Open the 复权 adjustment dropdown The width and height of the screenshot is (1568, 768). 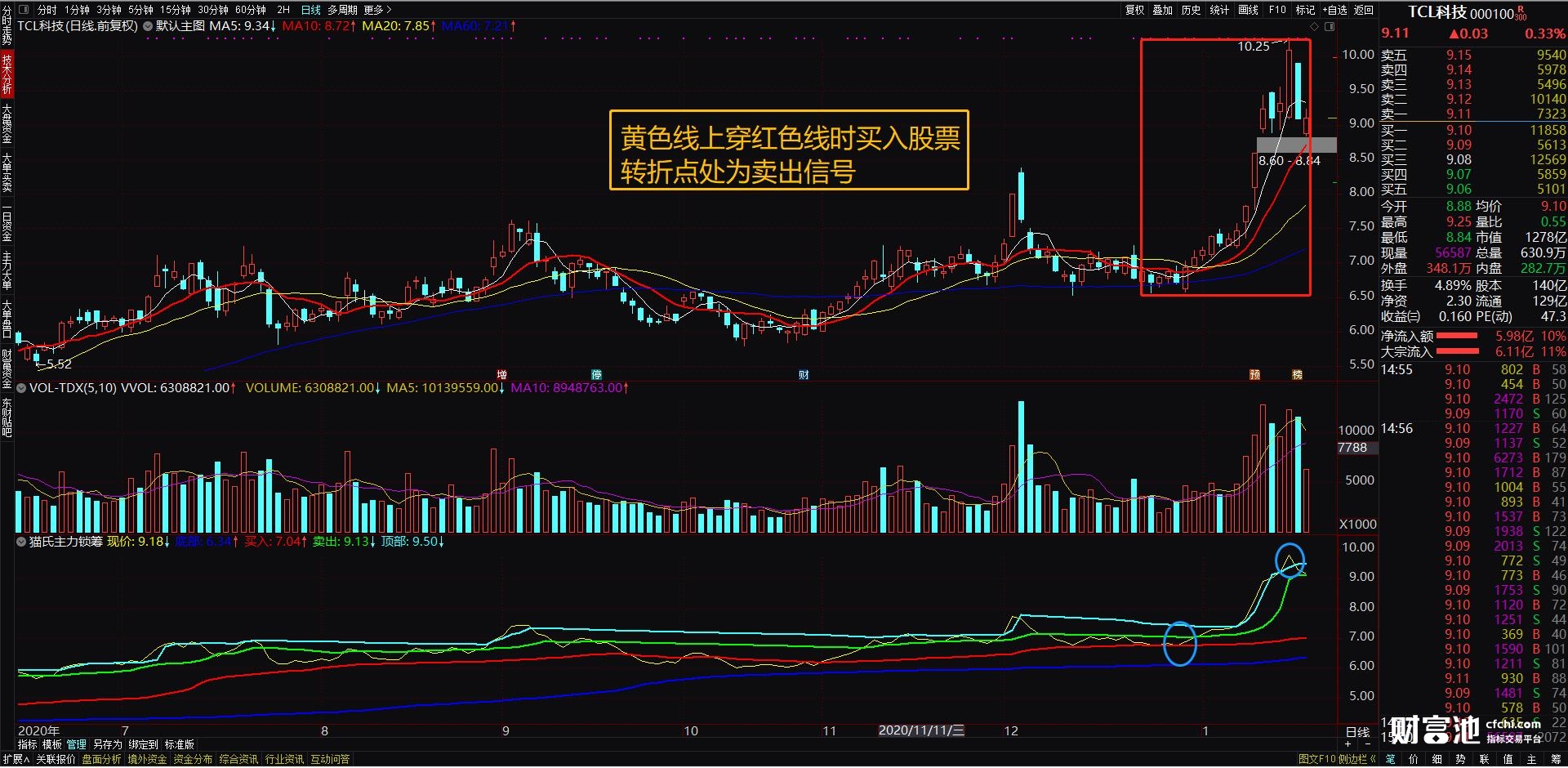(x=1134, y=10)
